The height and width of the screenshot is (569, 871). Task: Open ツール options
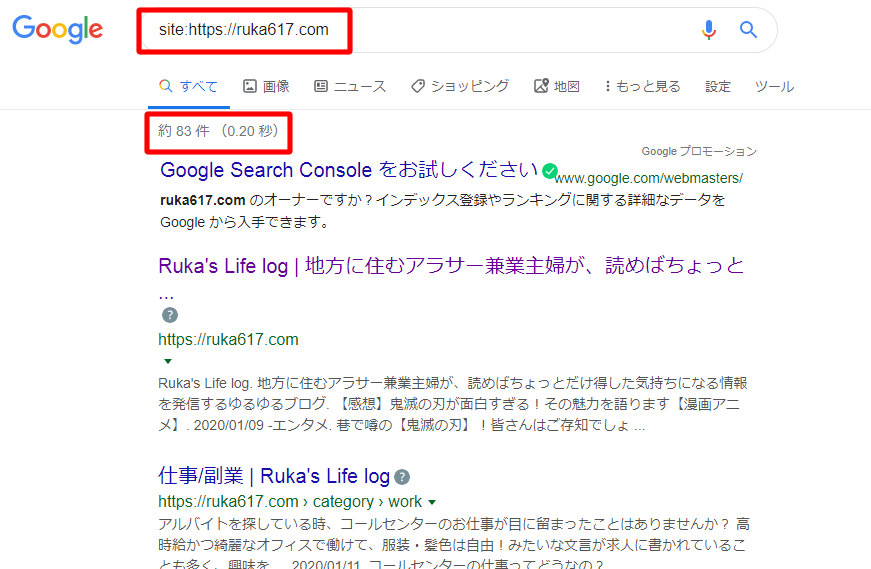point(774,86)
